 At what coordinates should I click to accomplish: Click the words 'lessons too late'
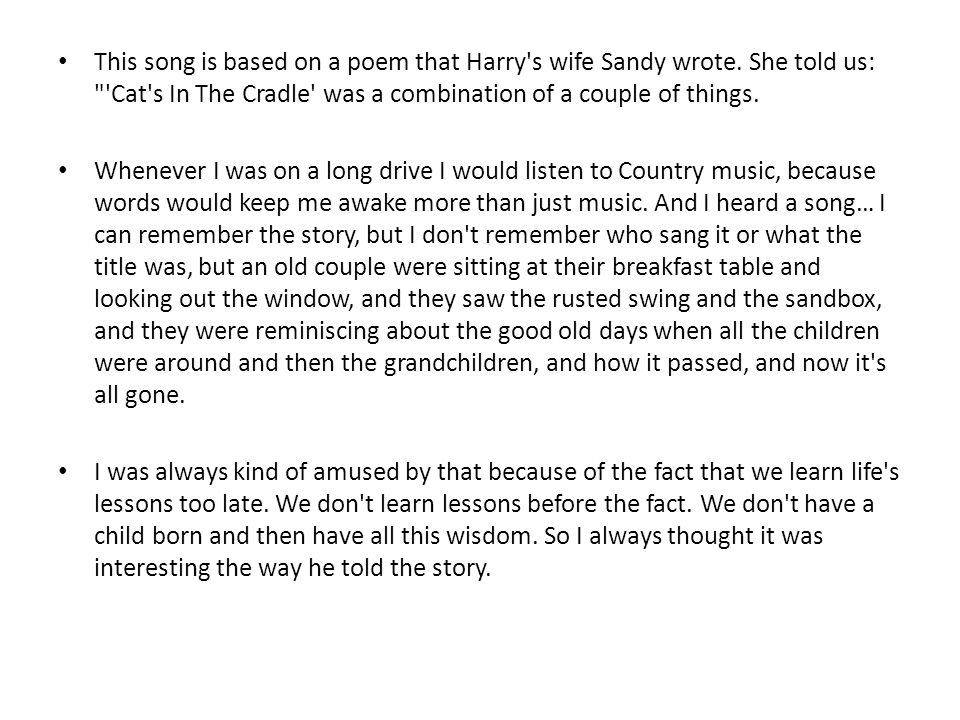181,504
